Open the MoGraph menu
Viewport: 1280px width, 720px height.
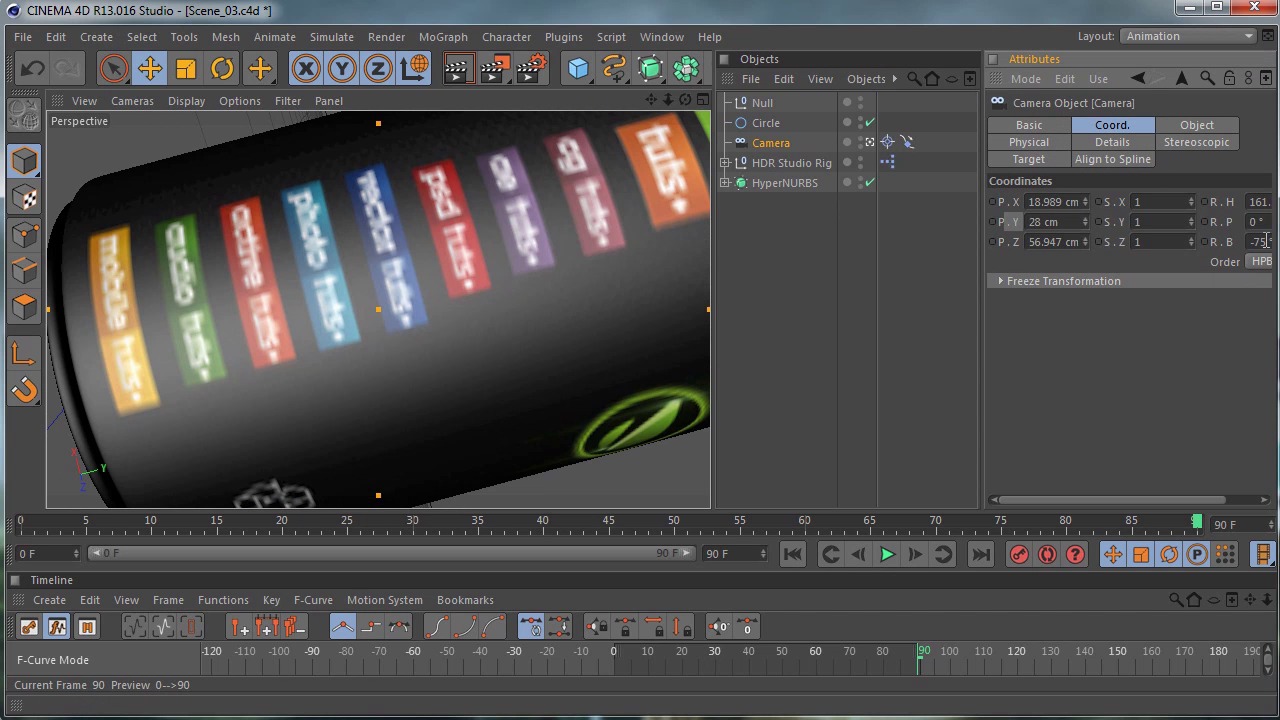point(443,37)
